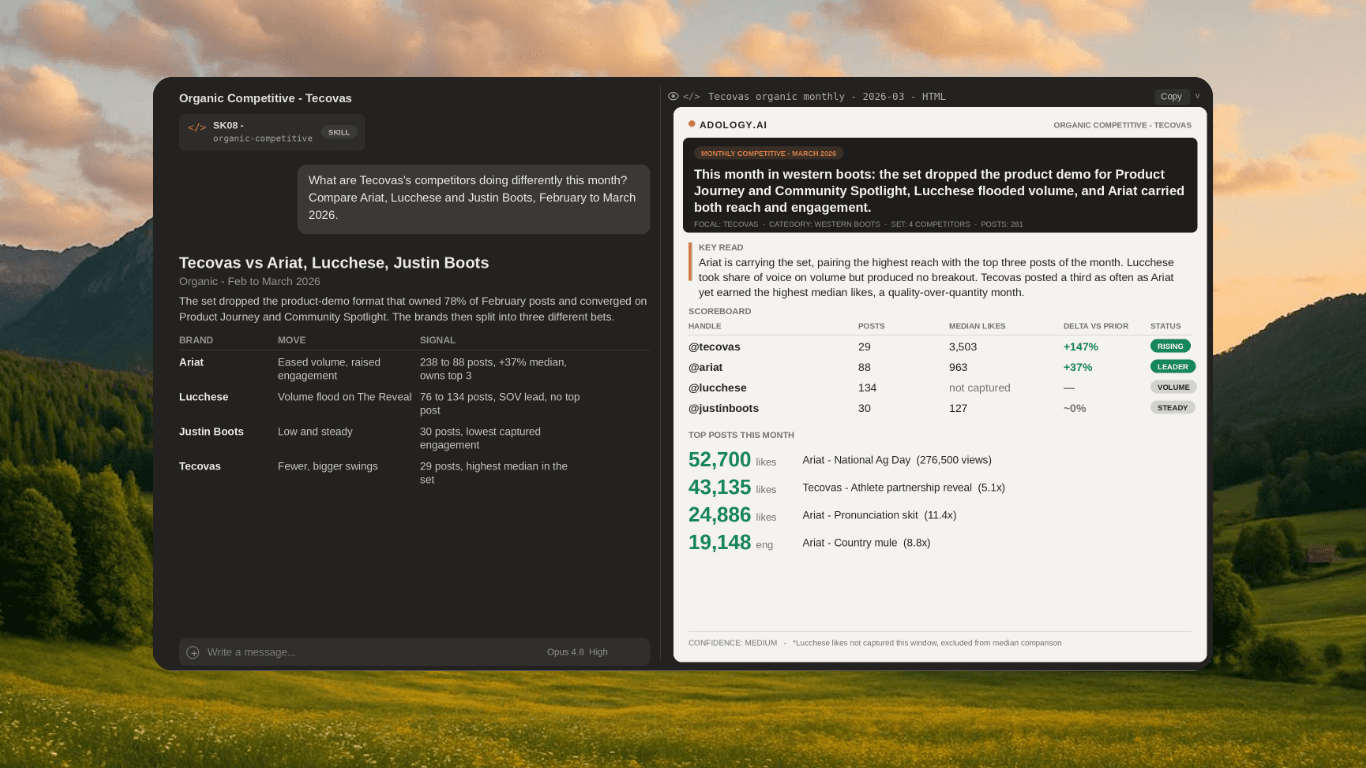Click the Justin Boots brand cell
1366x768 pixels.
point(211,431)
